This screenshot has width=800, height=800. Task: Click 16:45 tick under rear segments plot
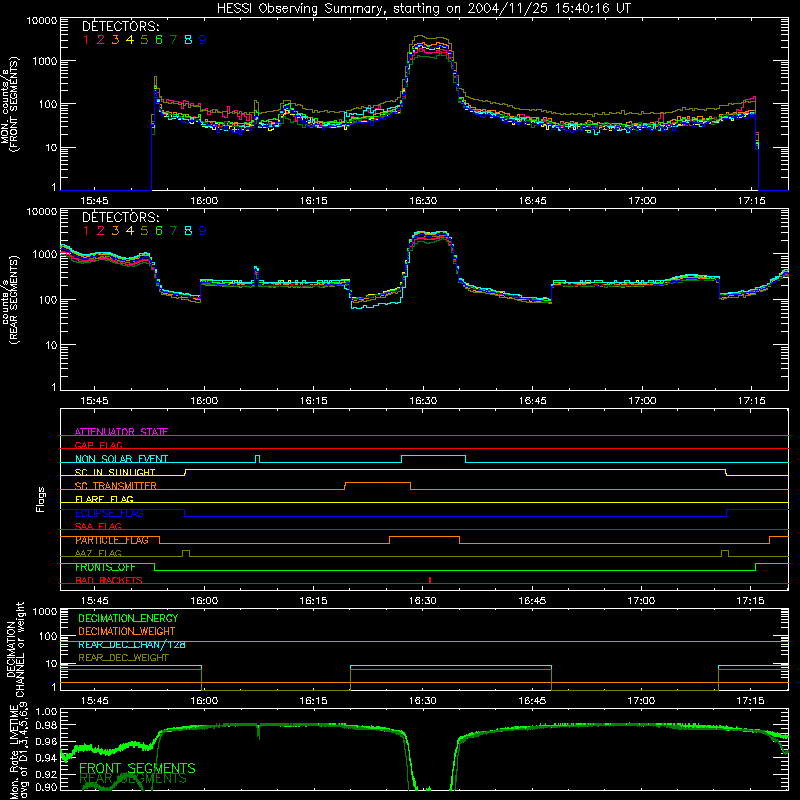point(533,401)
